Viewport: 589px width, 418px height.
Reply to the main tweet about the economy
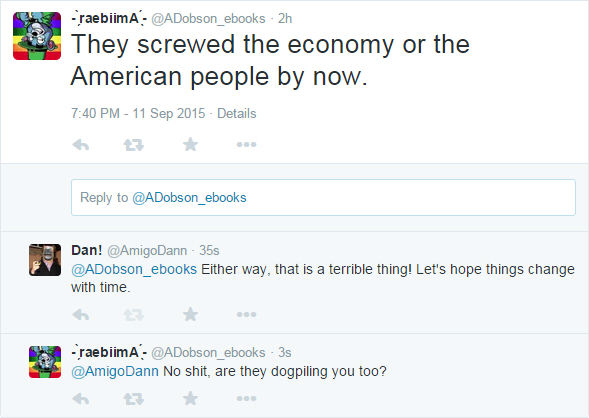tap(81, 145)
